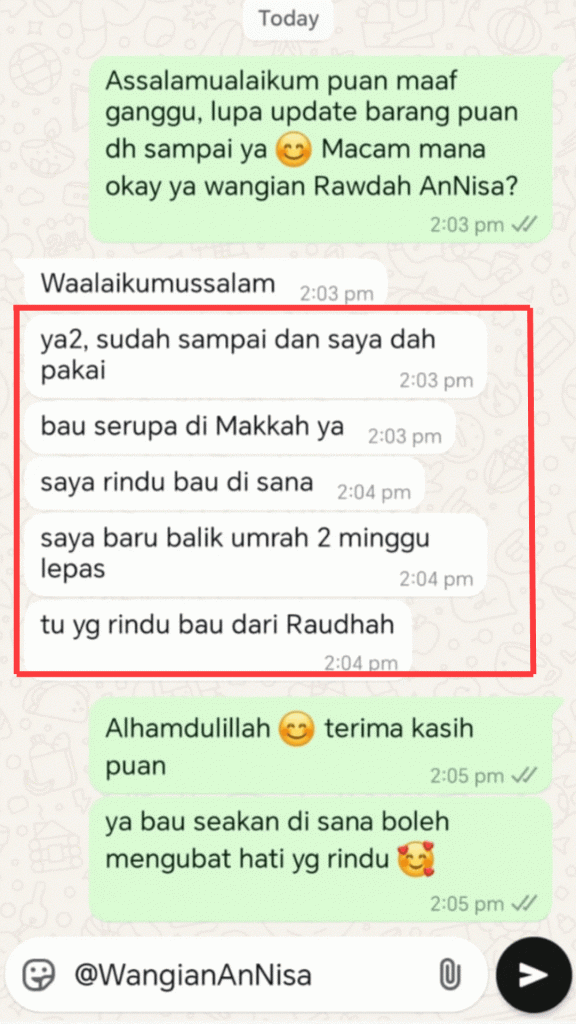Tap the read ticks on the Assalamualaikum message

pos(524,225)
